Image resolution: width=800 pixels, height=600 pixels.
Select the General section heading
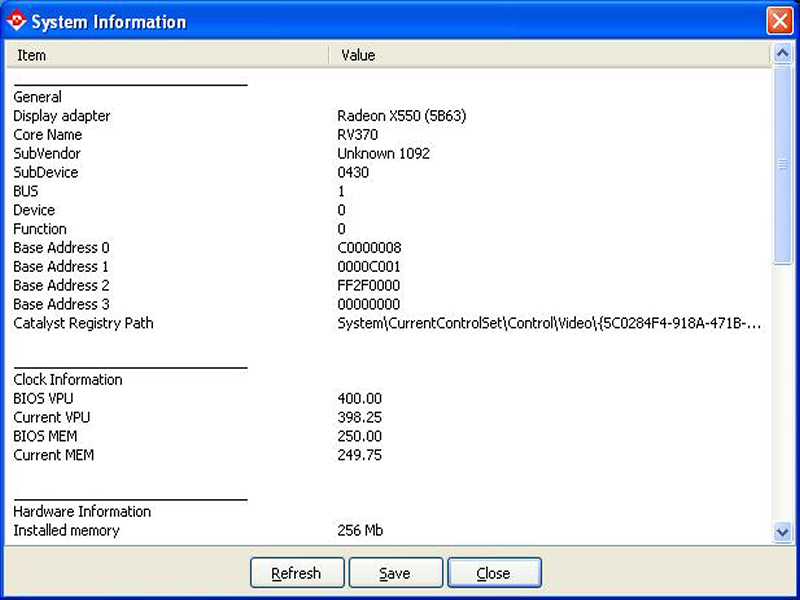click(x=37, y=97)
